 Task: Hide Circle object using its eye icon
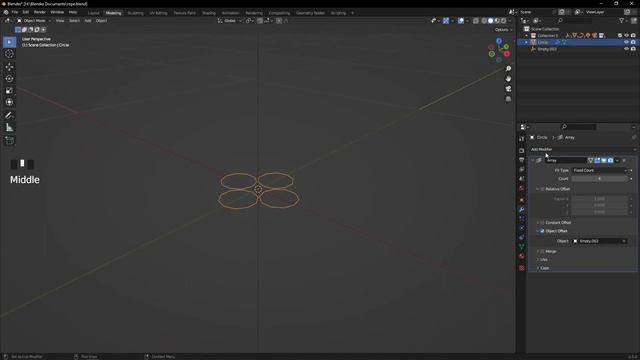coord(627,42)
